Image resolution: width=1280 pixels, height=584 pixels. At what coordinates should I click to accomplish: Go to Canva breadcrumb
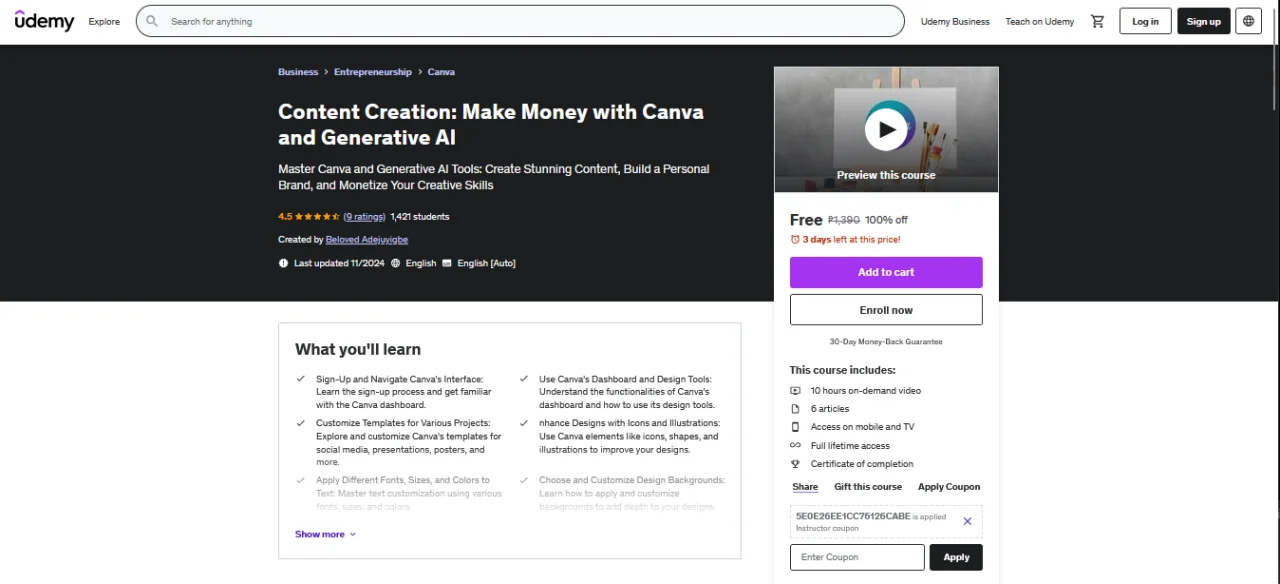click(x=441, y=72)
